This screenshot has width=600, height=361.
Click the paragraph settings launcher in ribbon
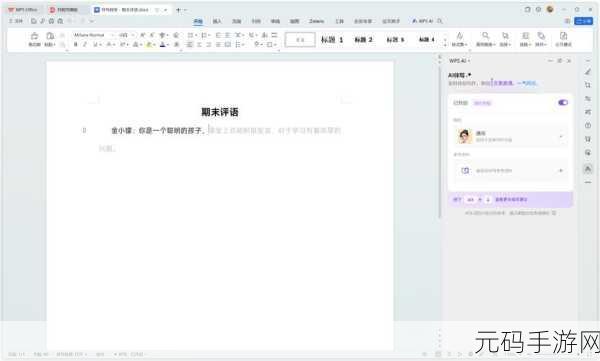(279, 50)
